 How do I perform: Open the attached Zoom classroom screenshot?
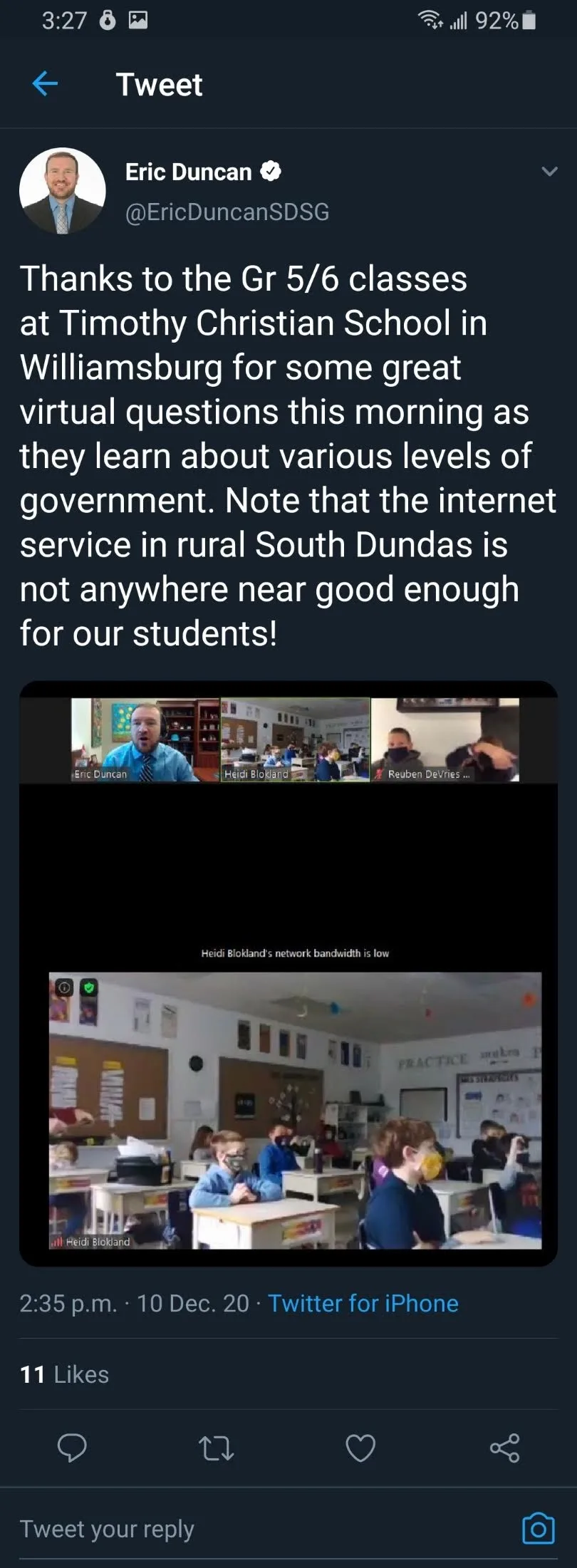point(288,973)
